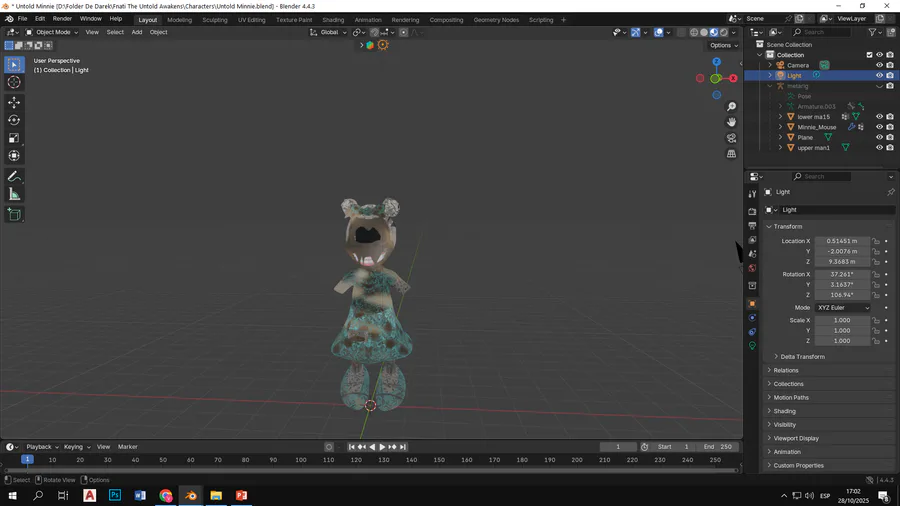Pick the Scale tool
Viewport: 900px width, 506px height.
14,138
